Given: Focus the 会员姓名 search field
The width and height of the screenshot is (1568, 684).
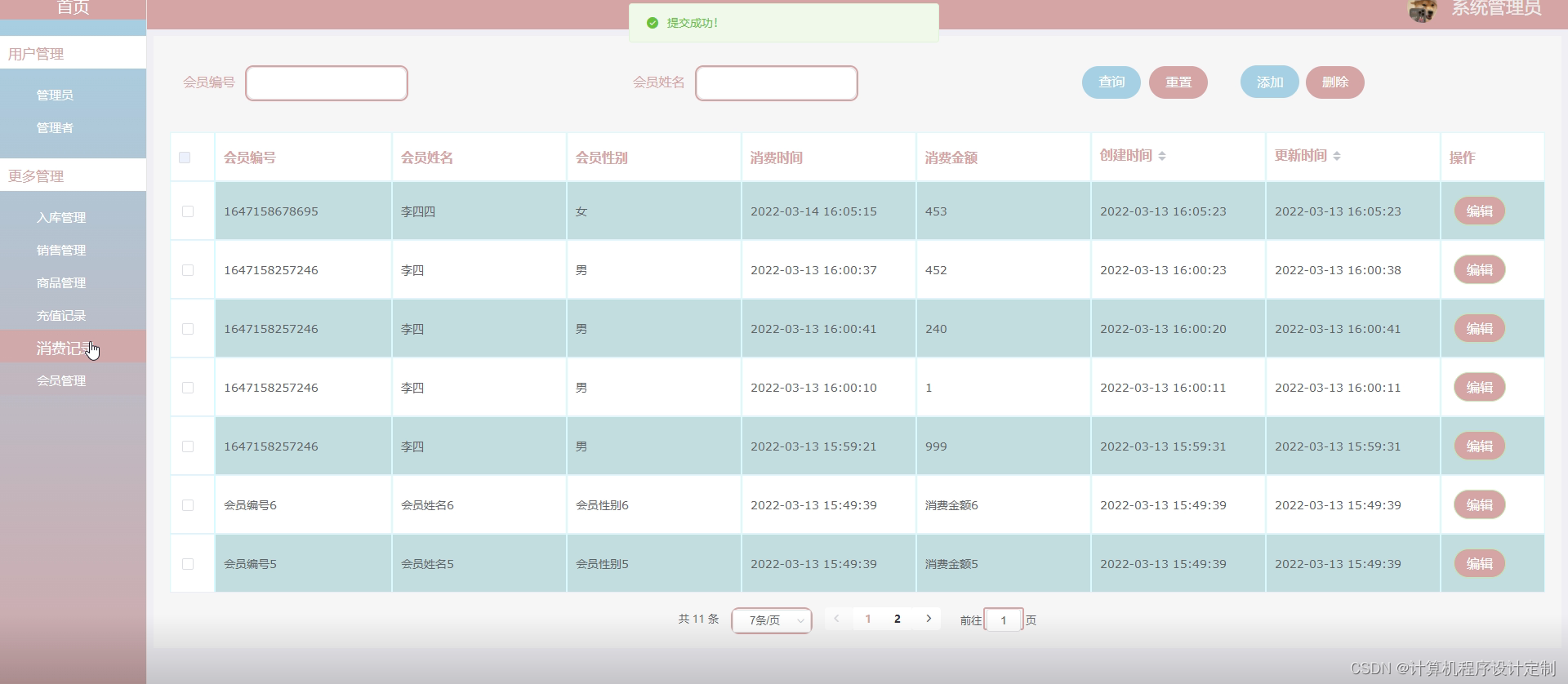Looking at the screenshot, I should coord(777,83).
